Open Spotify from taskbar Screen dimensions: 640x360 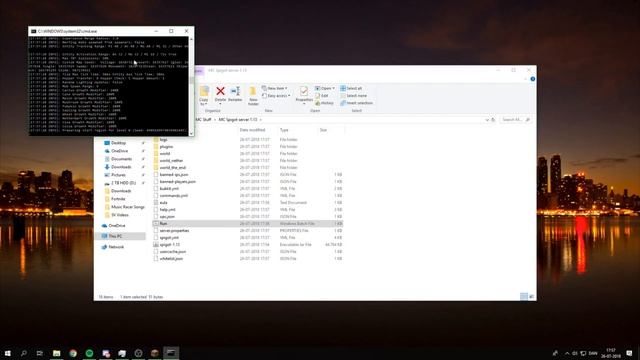[x=89, y=353]
